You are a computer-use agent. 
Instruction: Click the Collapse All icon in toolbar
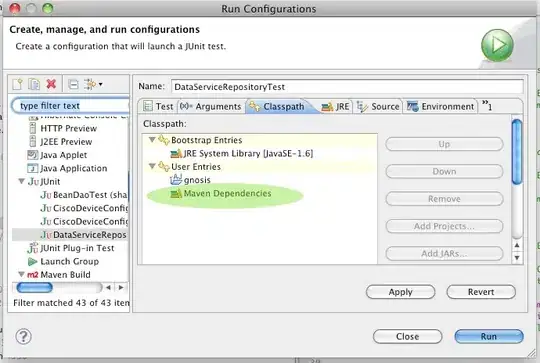tap(73, 84)
